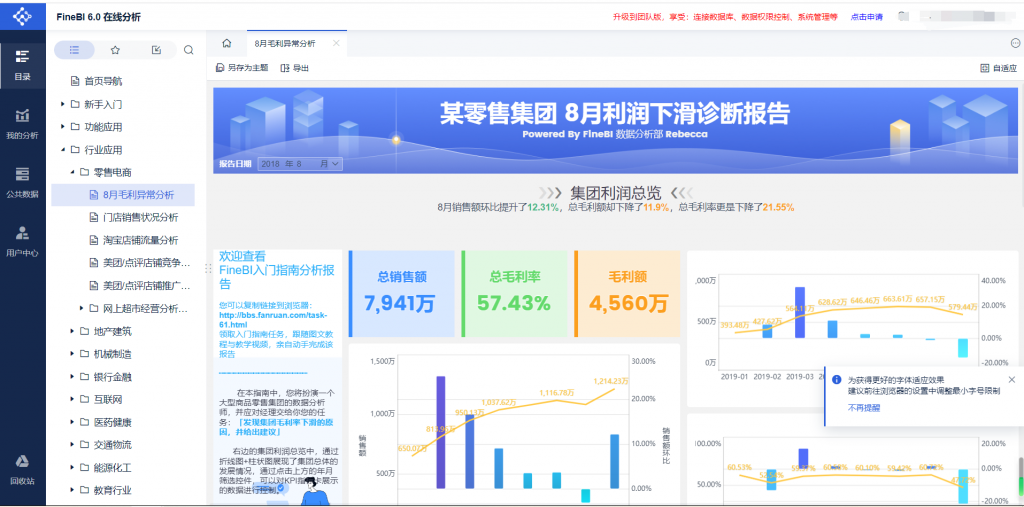The width and height of the screenshot is (1024, 507).
Task: Expand the 能源化工 folder
Action: [72, 468]
